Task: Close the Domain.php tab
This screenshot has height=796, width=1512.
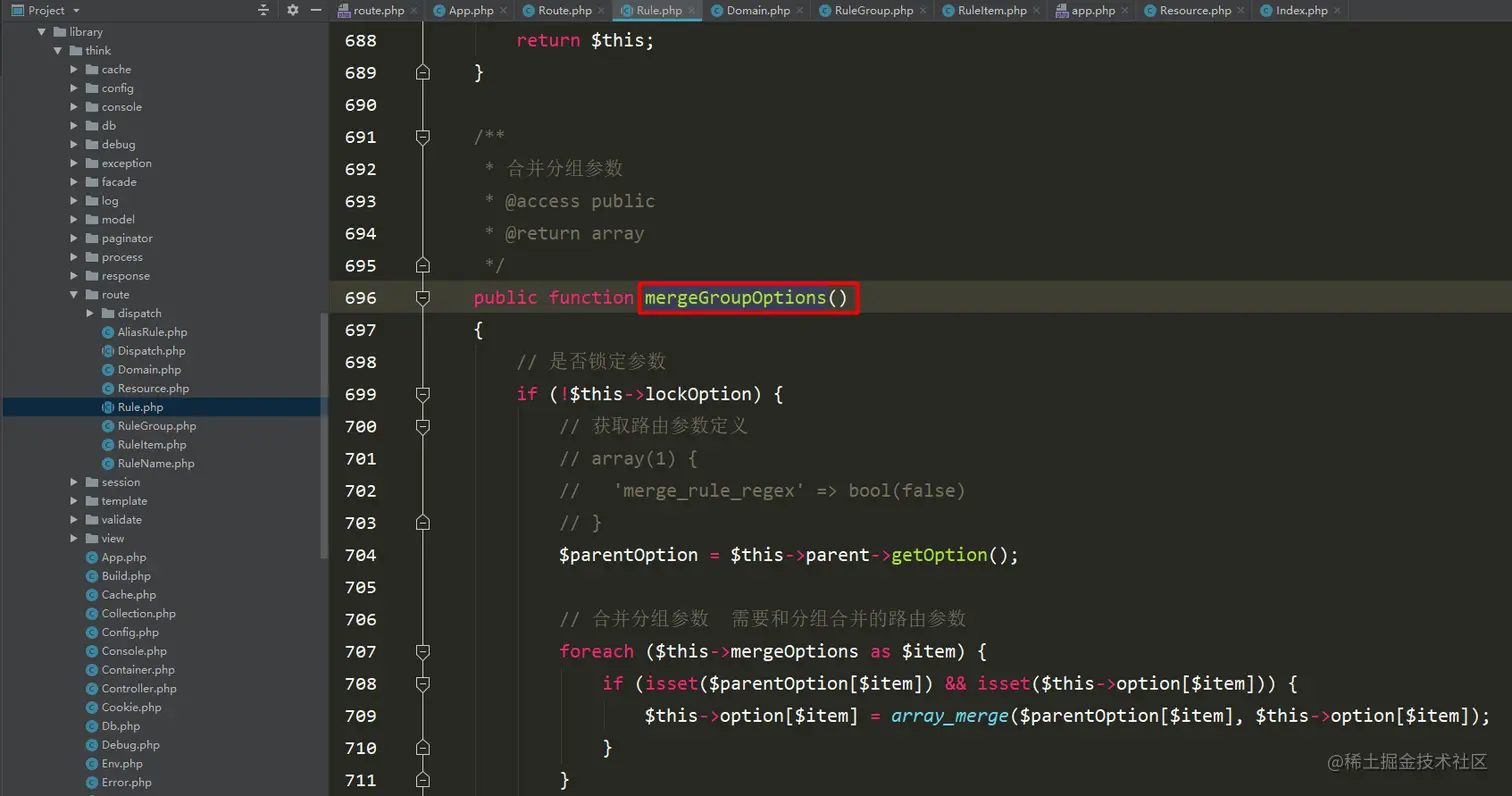Action: [798, 11]
